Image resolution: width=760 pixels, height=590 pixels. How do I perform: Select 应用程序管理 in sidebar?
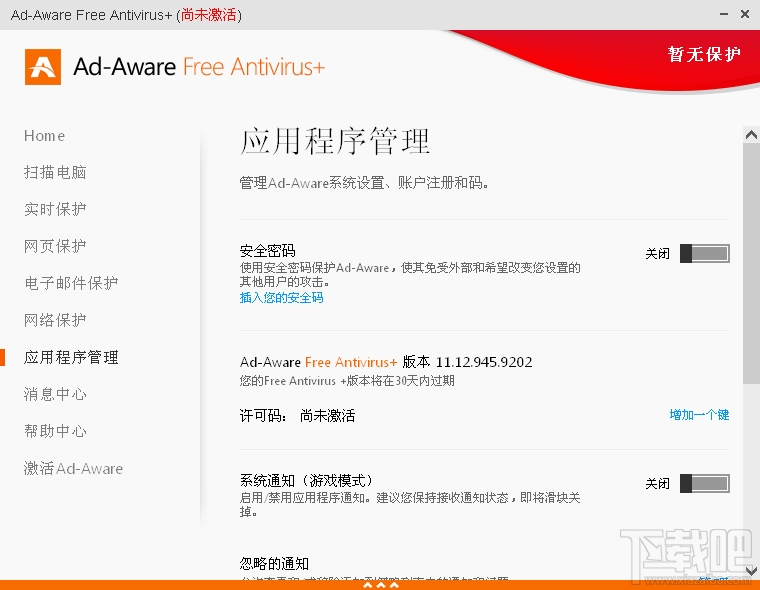71,357
